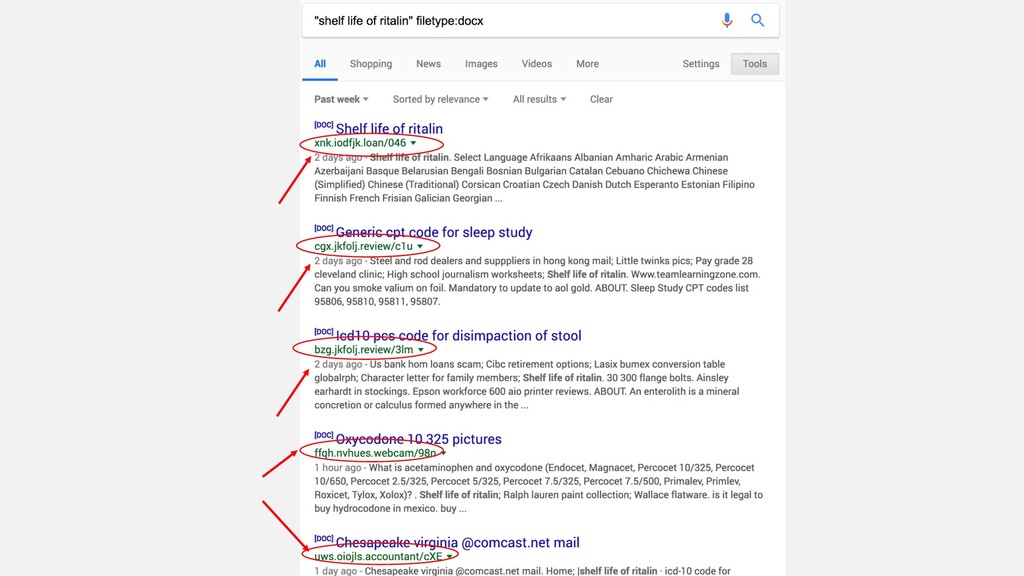Open Generic cpt code for sleep study result
Viewport: 1024px width, 576px height.
434,233
